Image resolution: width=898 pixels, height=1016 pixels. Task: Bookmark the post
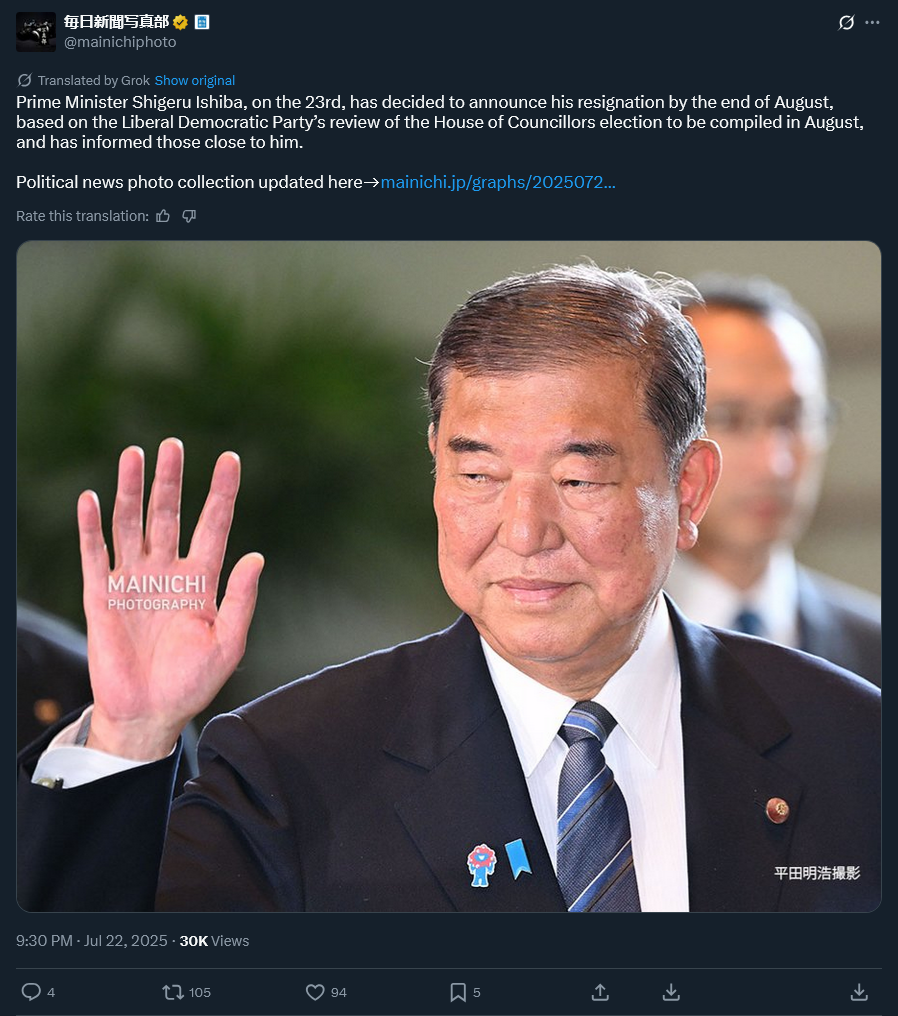[458, 992]
